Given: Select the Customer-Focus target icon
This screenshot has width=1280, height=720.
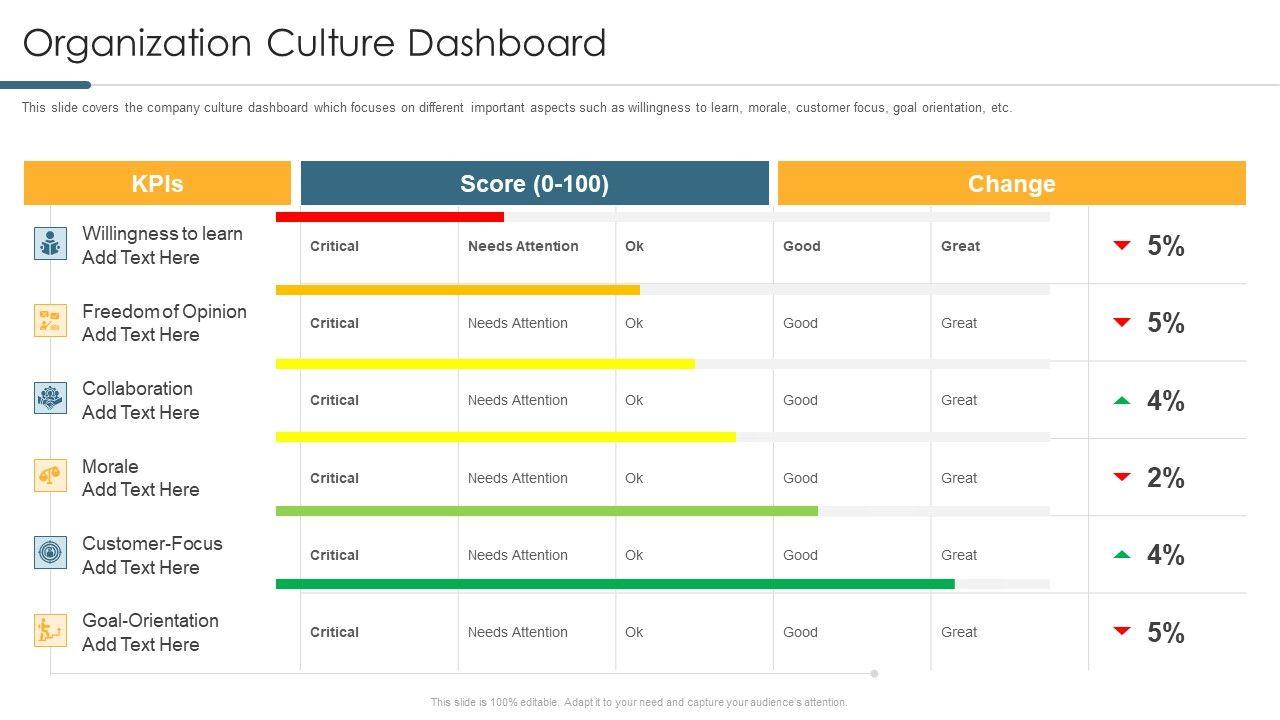Looking at the screenshot, I should pyautogui.click(x=50, y=553).
